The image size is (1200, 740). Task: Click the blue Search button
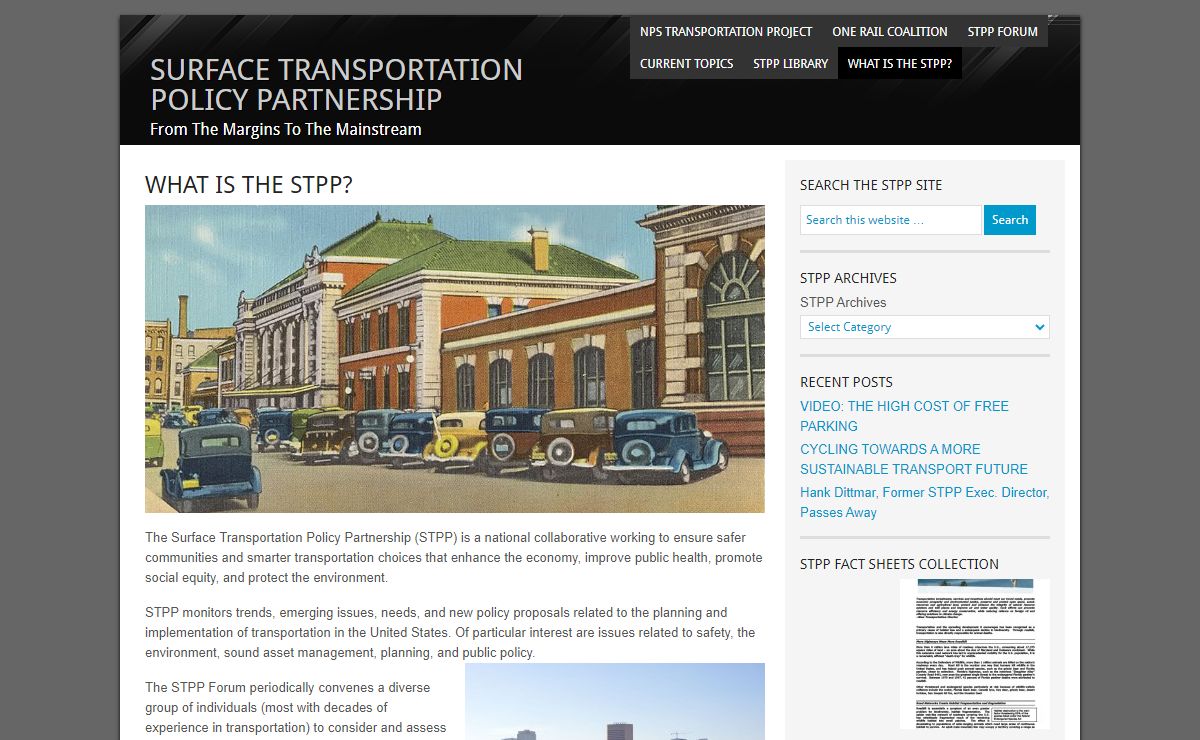1010,220
